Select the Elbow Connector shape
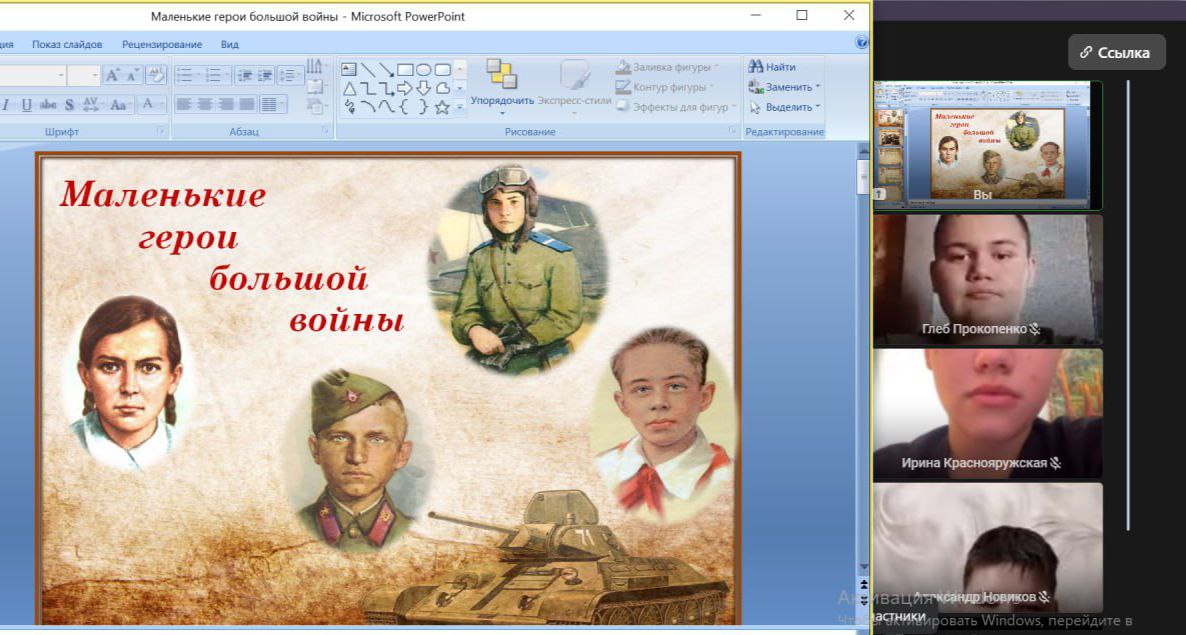Screen dimensions: 1186x635 368,88
